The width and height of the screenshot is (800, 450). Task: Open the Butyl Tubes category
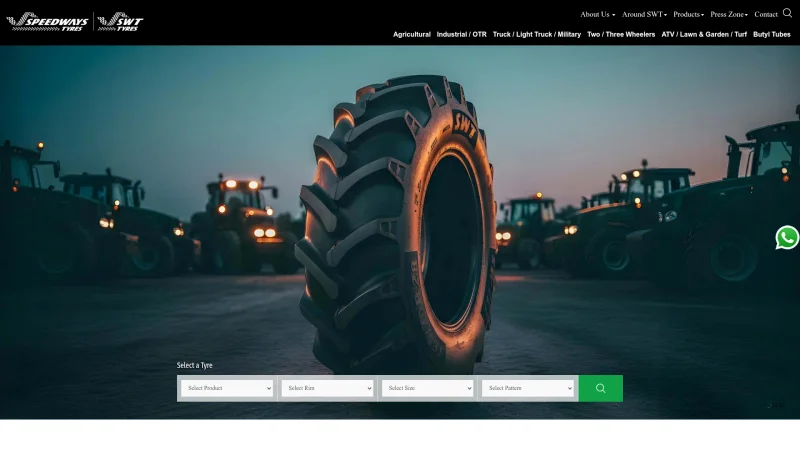pyautogui.click(x=771, y=34)
